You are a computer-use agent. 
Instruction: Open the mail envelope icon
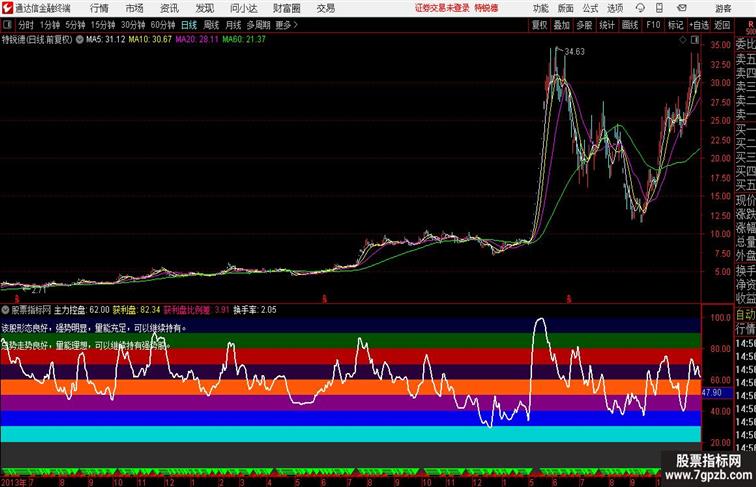pos(682,8)
